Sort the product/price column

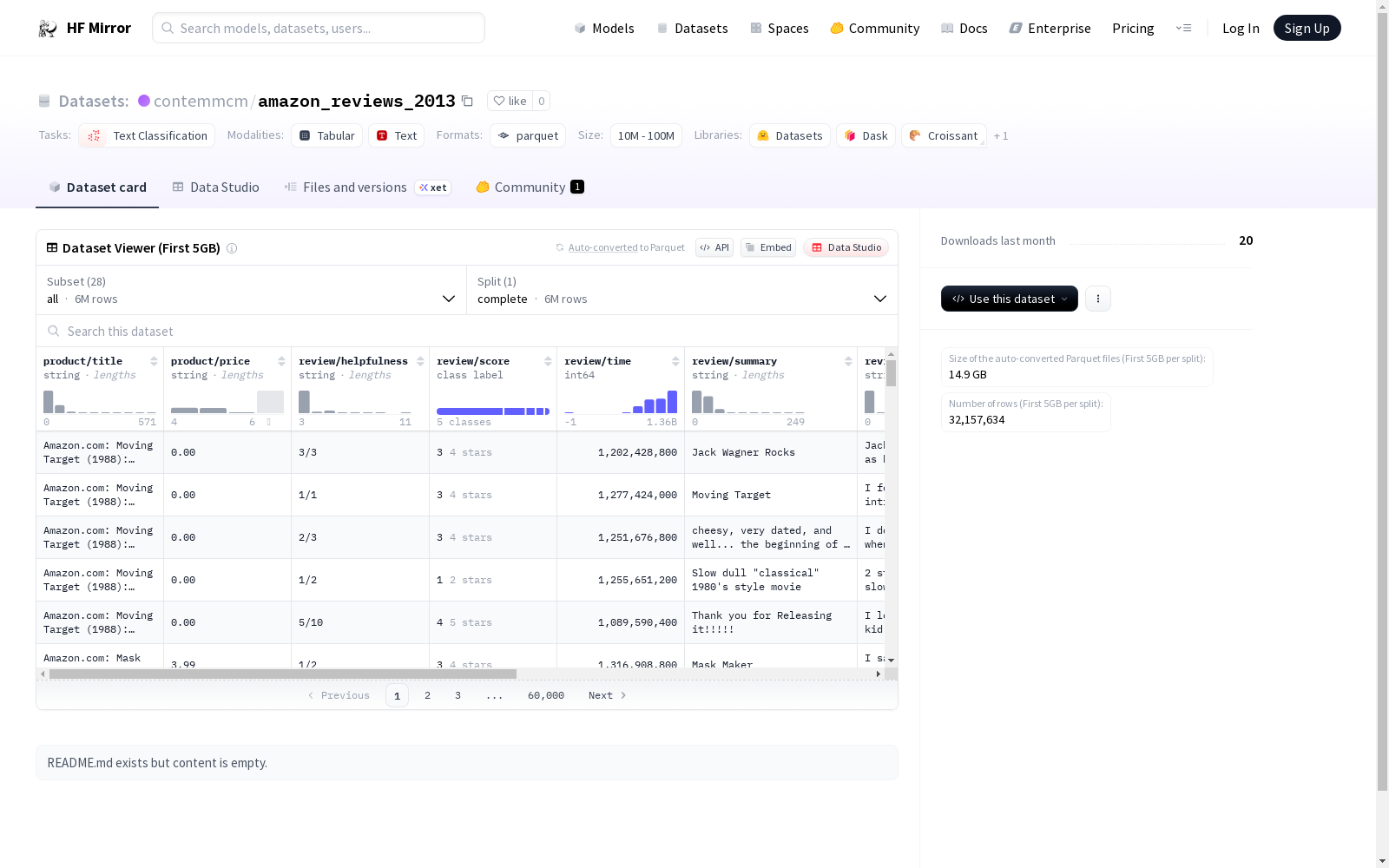coord(281,361)
